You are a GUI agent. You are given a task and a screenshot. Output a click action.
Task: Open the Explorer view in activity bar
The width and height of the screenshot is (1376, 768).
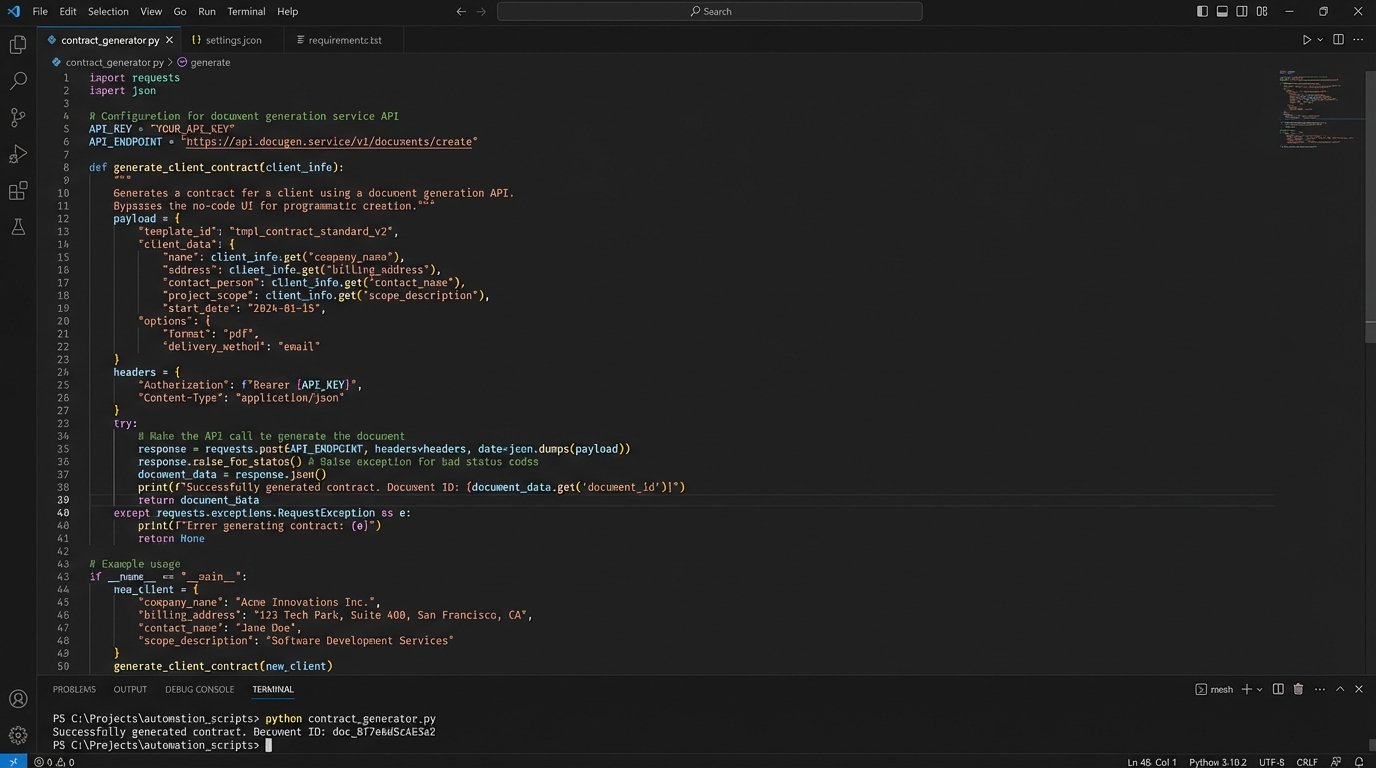18,45
